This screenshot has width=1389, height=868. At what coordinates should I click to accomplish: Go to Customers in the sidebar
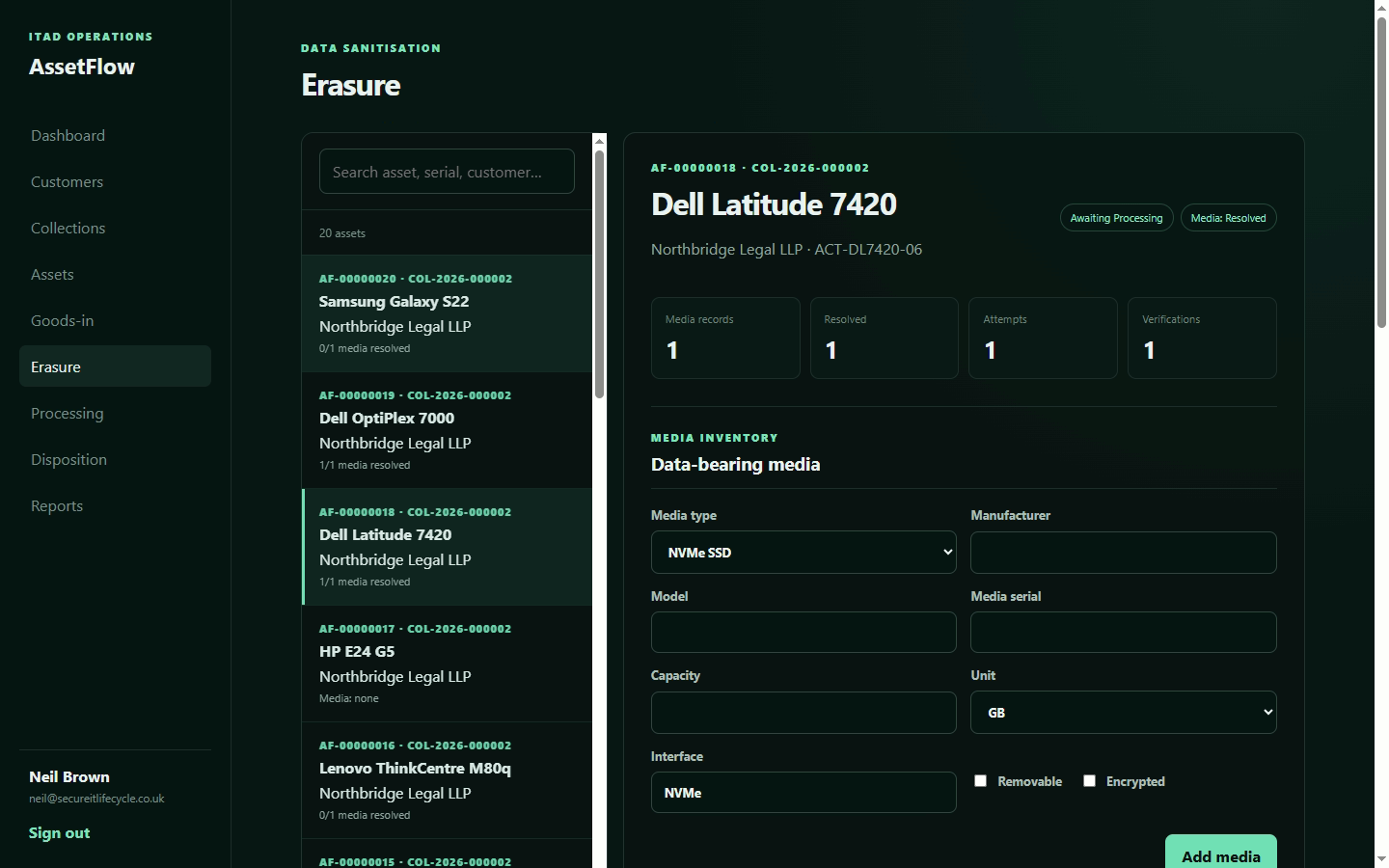click(x=115, y=182)
